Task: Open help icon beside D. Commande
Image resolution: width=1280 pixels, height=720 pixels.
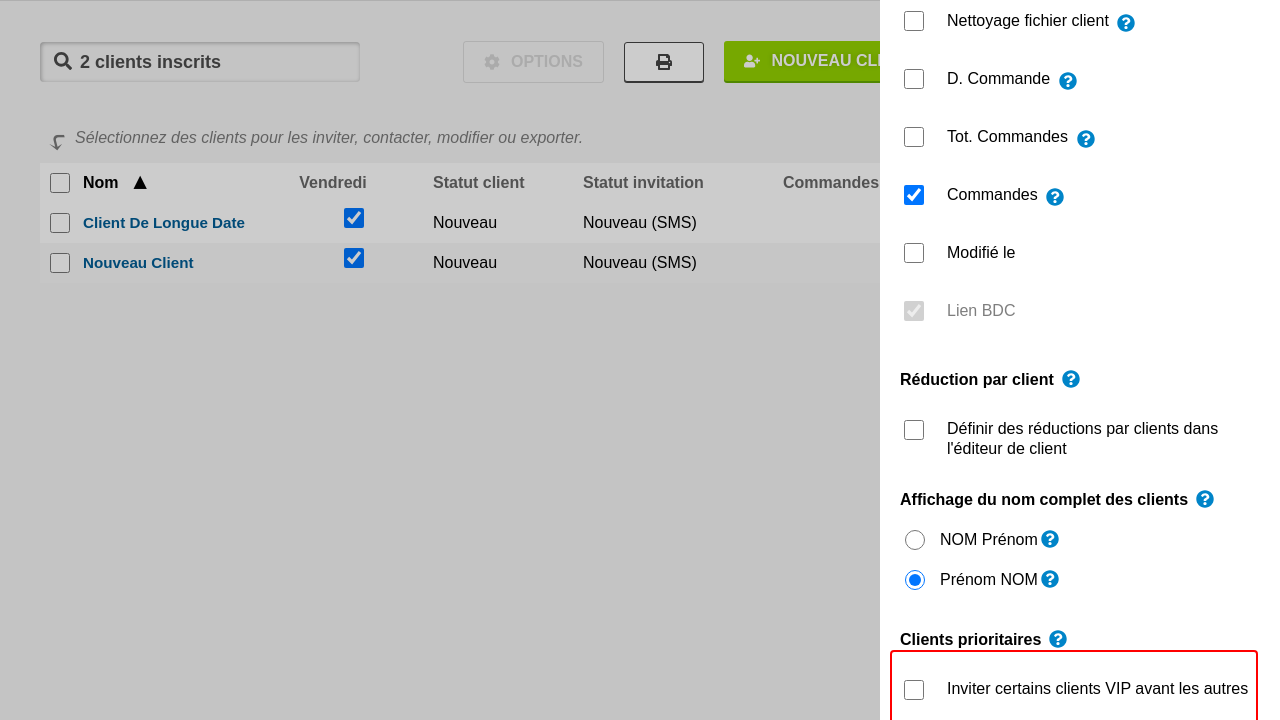Action: pyautogui.click(x=1068, y=81)
